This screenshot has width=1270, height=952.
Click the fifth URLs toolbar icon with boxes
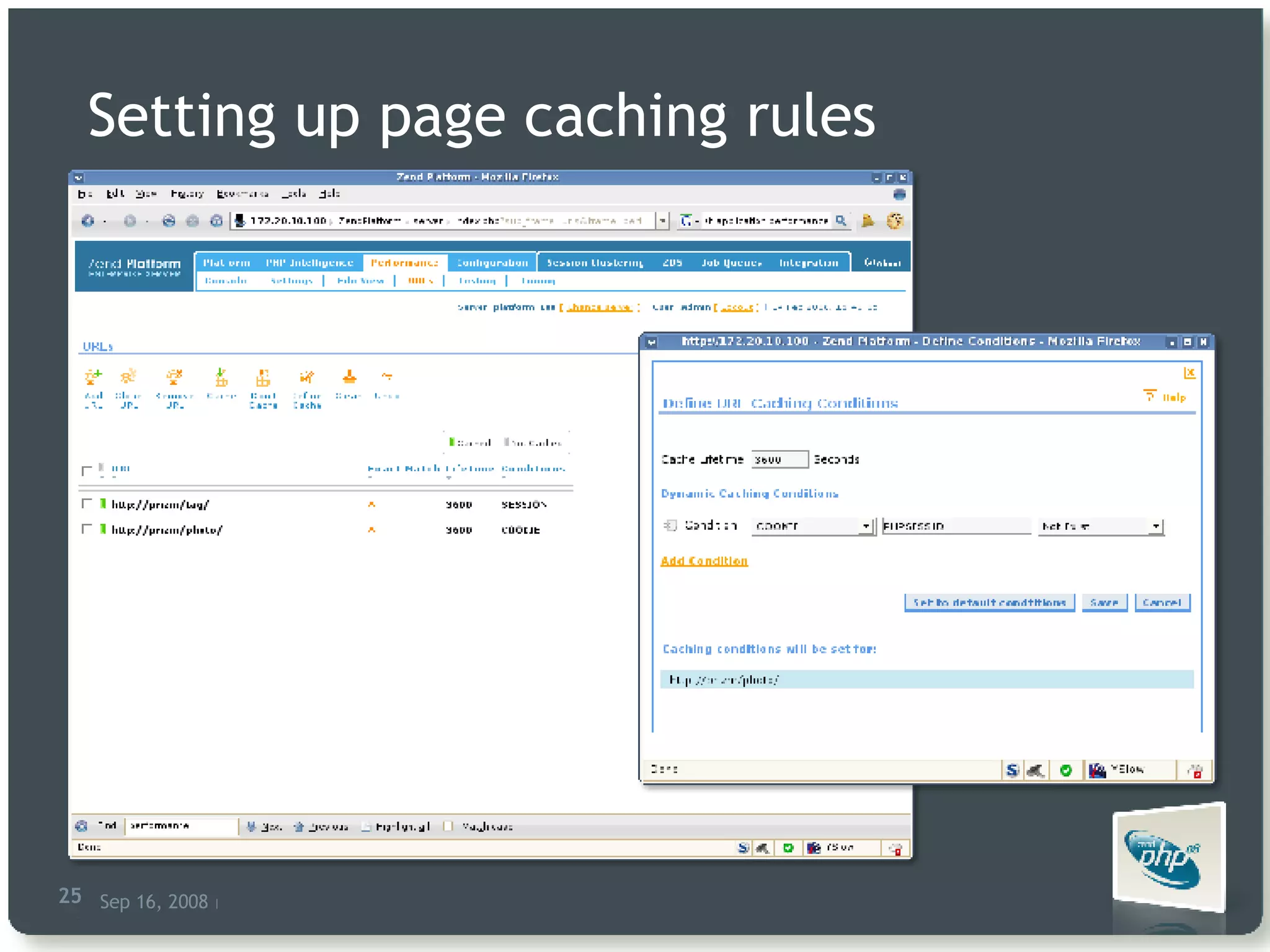pos(264,377)
